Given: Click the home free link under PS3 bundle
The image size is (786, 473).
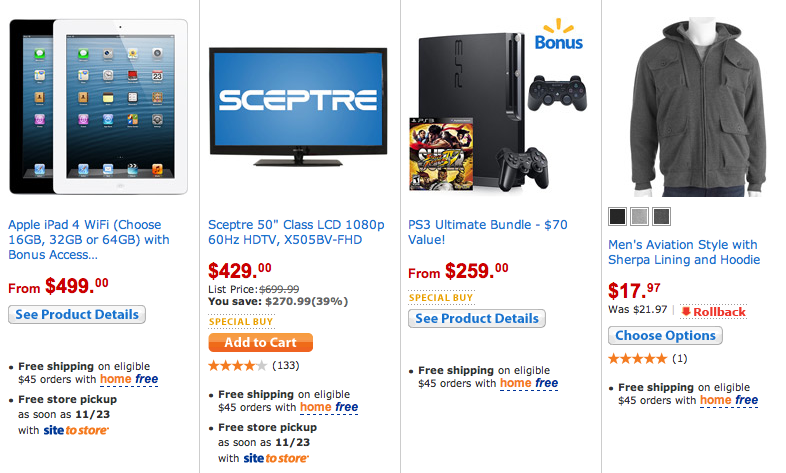Looking at the screenshot, I should pos(529,383).
